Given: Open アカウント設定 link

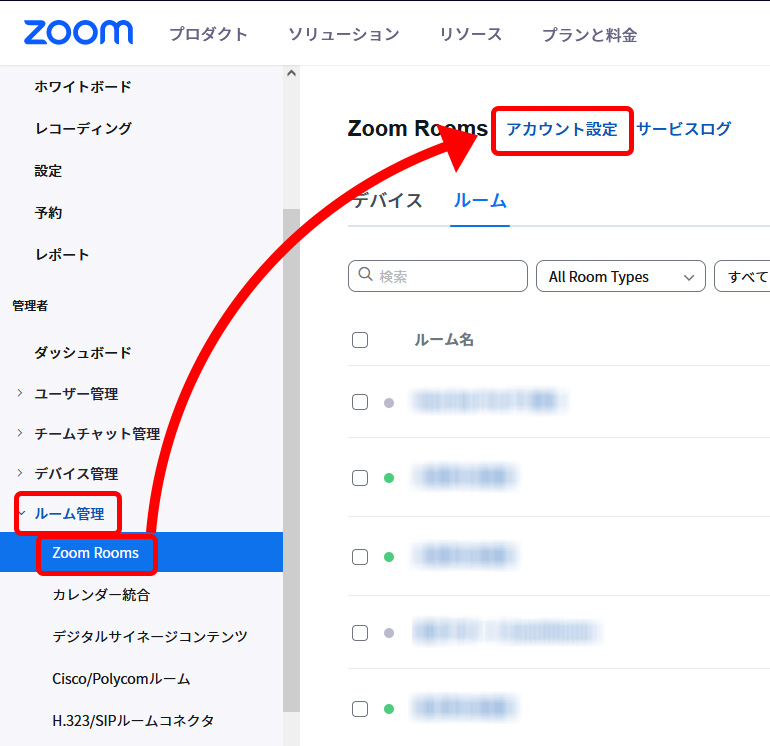Looking at the screenshot, I should (562, 129).
